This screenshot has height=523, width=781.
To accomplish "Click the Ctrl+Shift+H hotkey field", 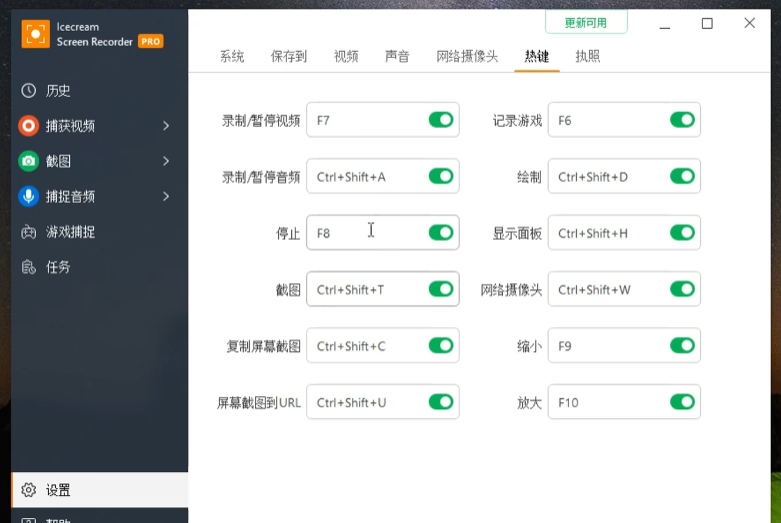I will pos(624,233).
